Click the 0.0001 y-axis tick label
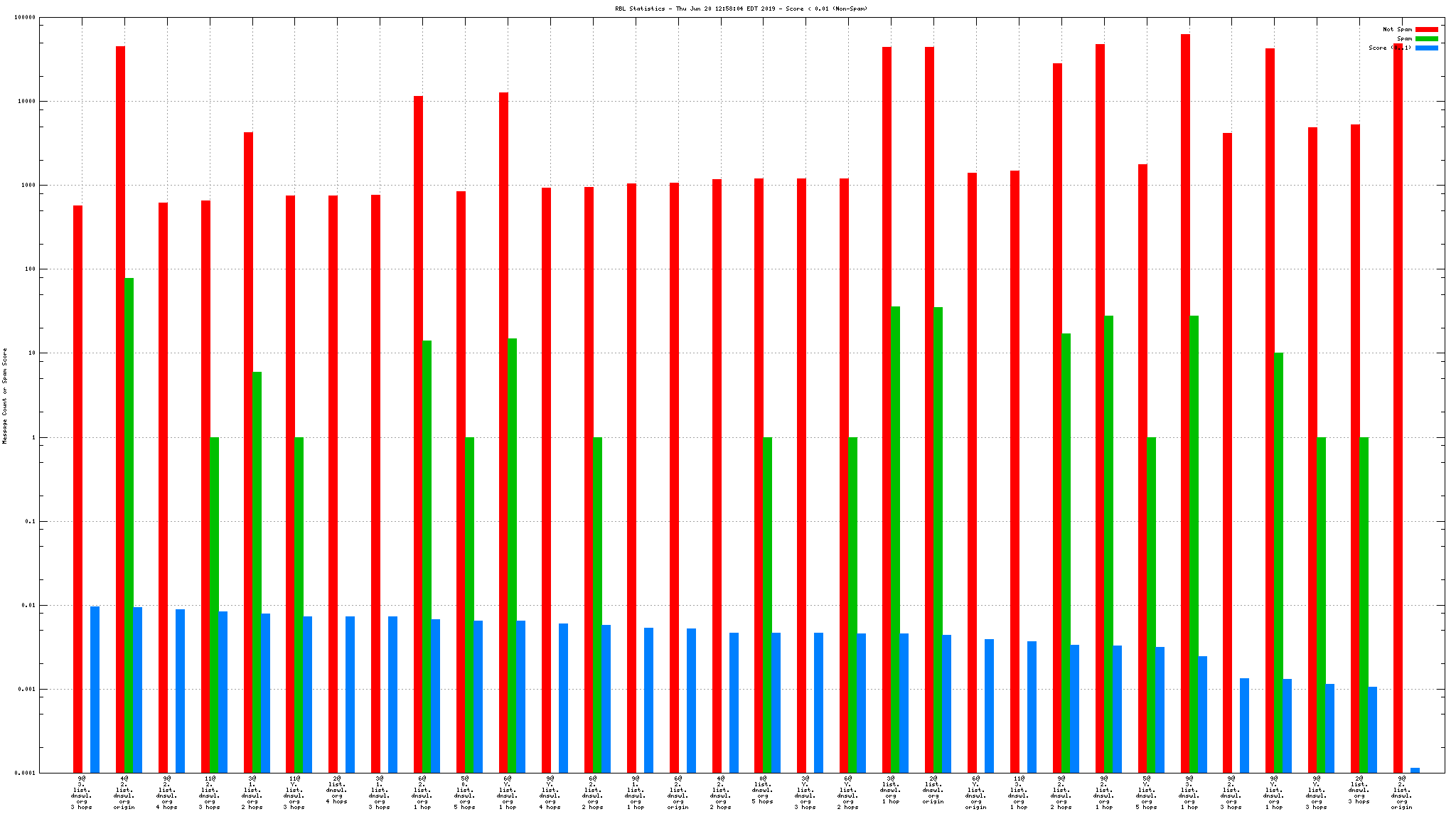This screenshot has width=1456, height=819. 24,773
